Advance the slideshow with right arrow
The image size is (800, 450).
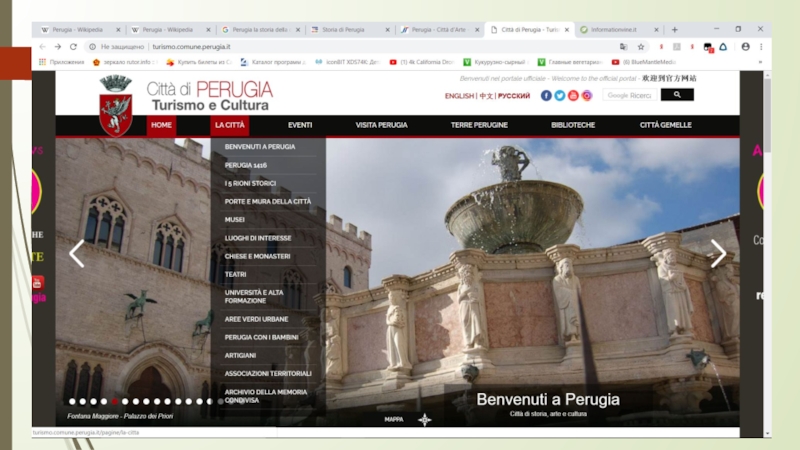point(718,254)
